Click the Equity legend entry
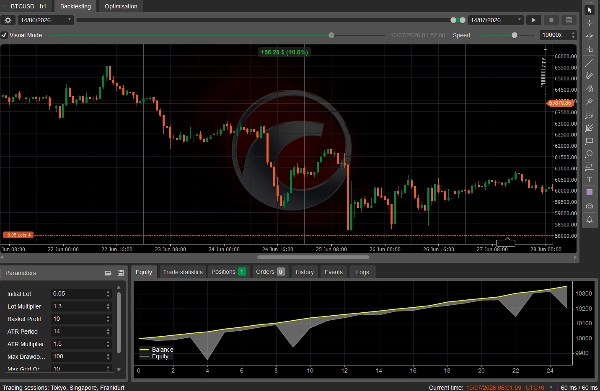This screenshot has height=391, width=600. point(154,356)
